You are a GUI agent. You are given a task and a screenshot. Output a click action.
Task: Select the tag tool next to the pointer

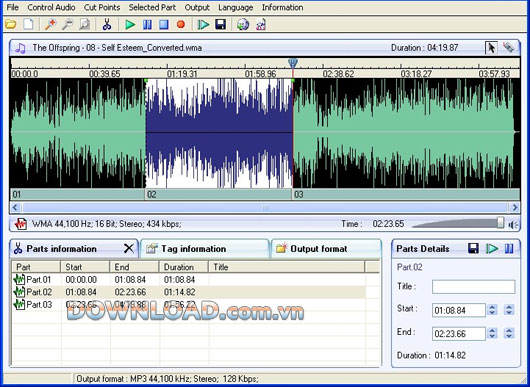point(508,47)
